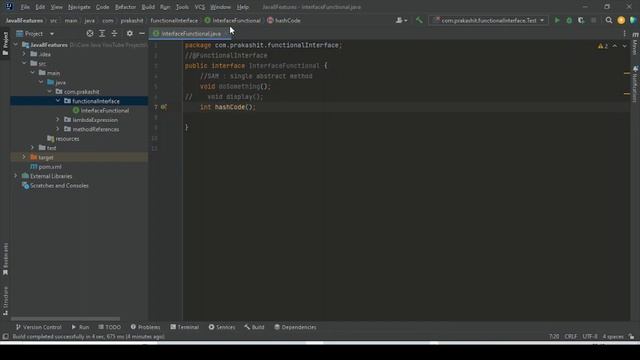Expand the .idea folder
Screen dimensions: 640x360
[x=24, y=54]
